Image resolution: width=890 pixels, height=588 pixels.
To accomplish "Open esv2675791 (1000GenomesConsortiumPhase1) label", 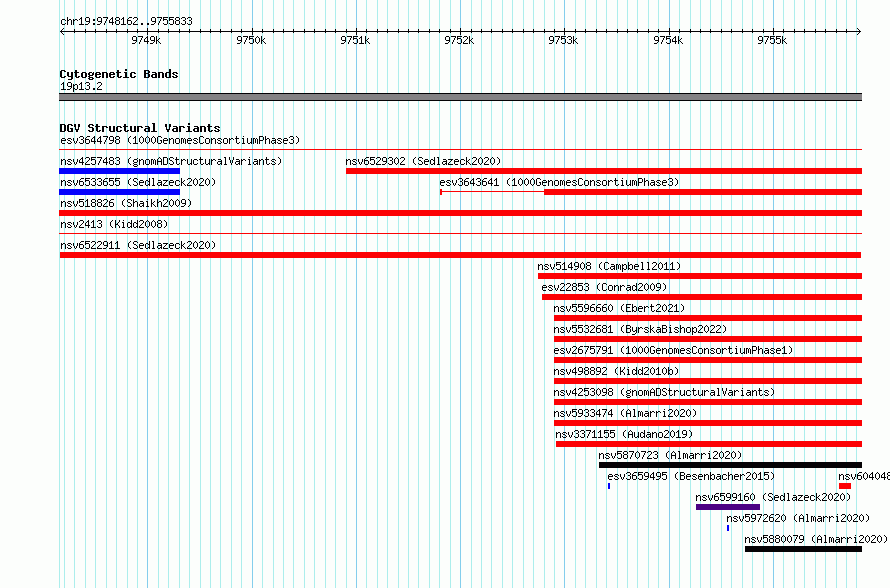I will click(x=673, y=350).
